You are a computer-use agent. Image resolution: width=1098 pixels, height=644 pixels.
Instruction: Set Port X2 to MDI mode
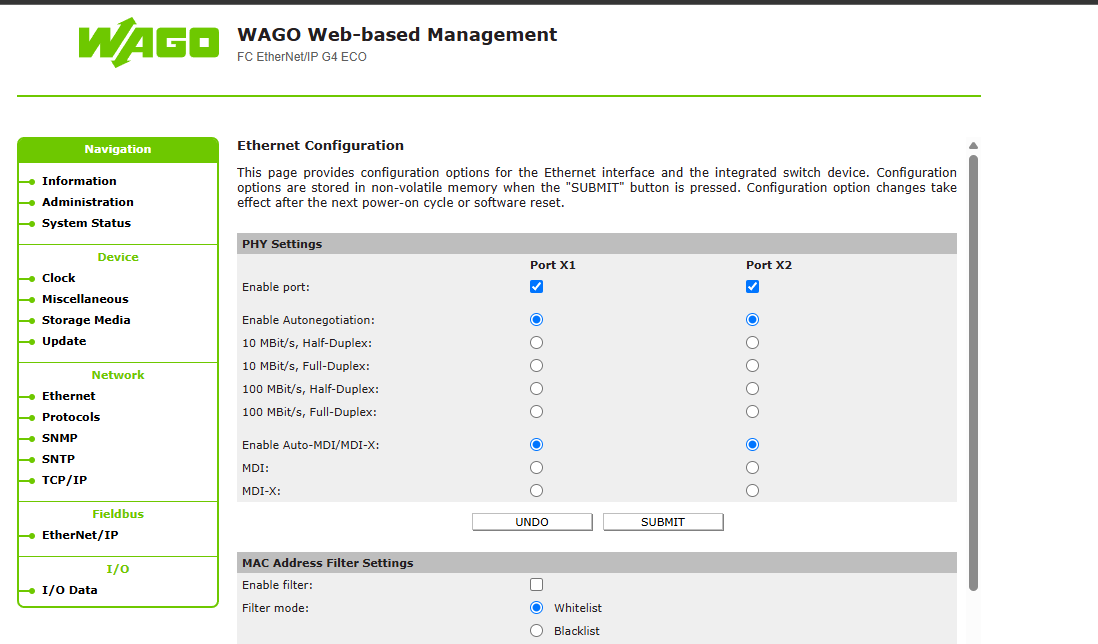(x=753, y=468)
